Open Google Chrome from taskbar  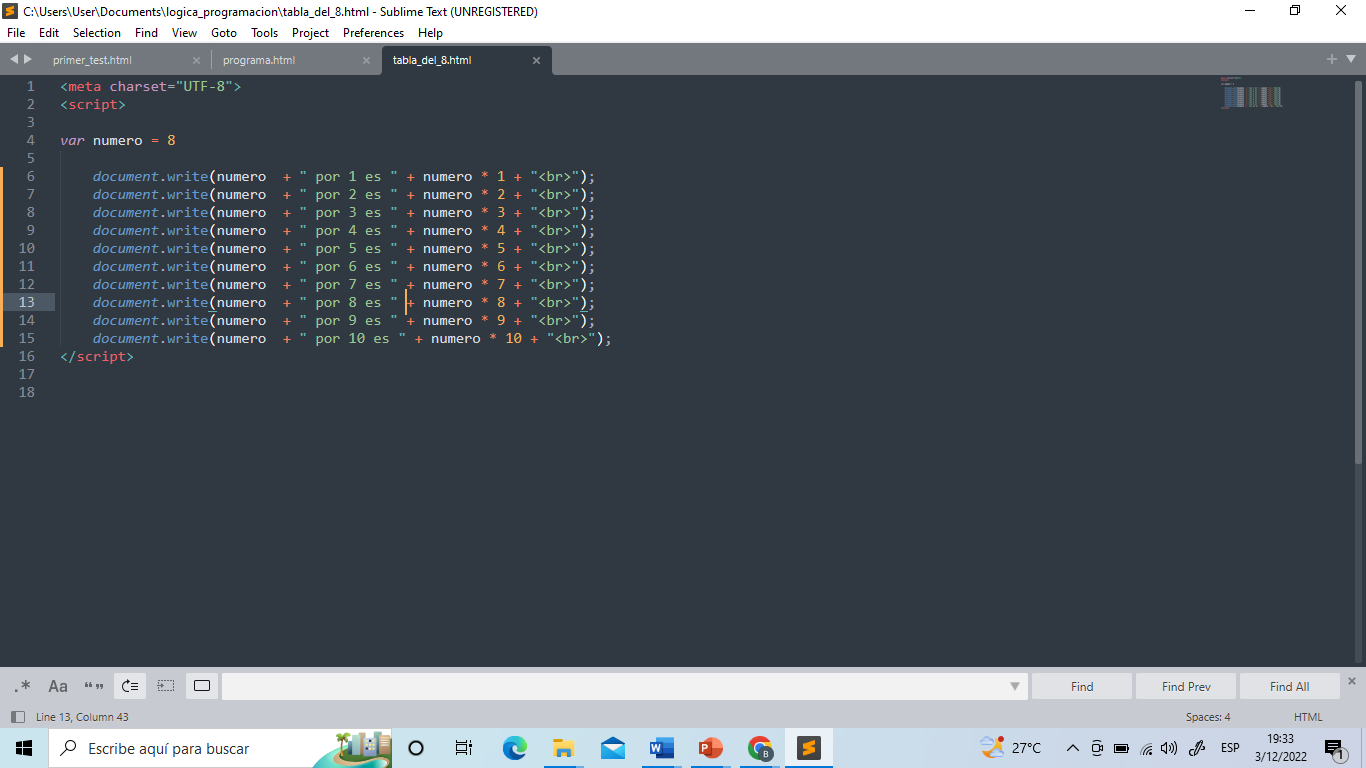(x=760, y=748)
